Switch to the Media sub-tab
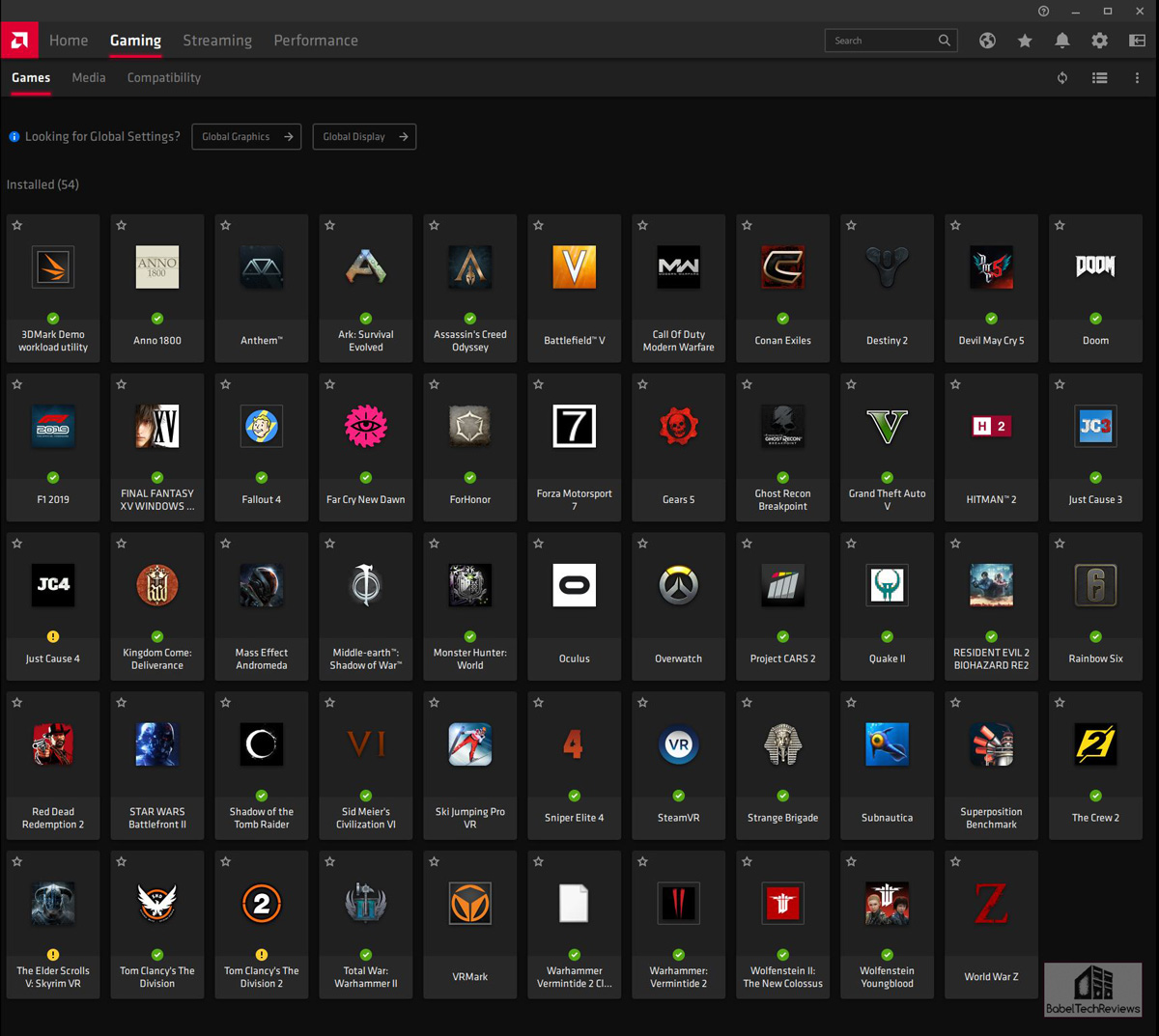Viewport: 1159px width, 1036px height. (89, 78)
